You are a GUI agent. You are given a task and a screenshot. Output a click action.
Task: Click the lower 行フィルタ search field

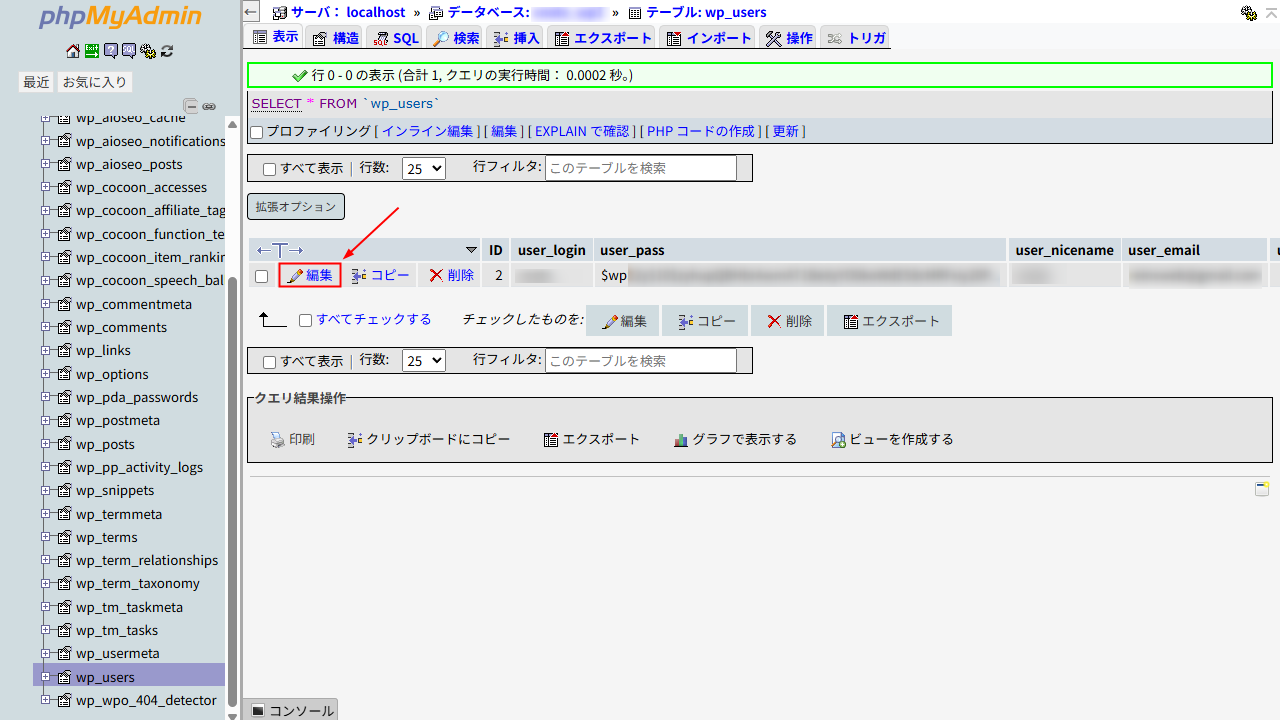point(641,361)
